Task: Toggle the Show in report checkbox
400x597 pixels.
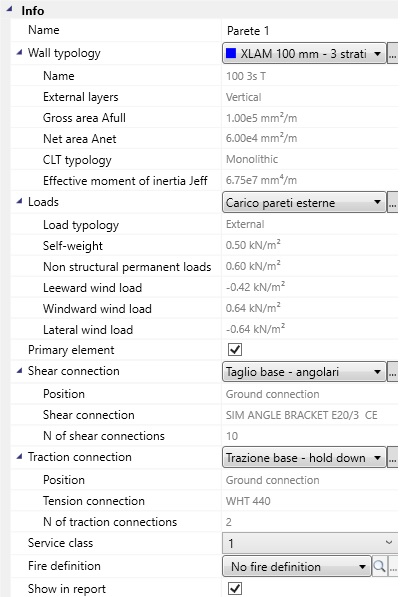Action: (235, 588)
